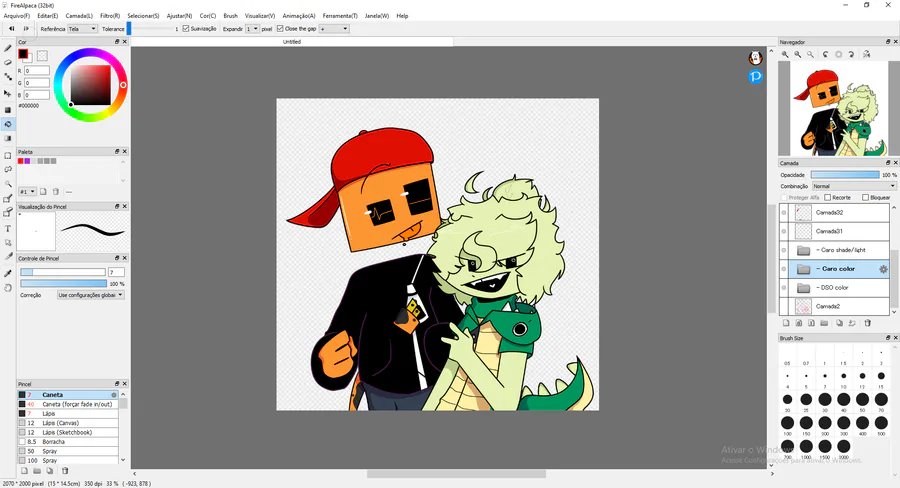Click the foreground black color swatch

(x=23, y=54)
